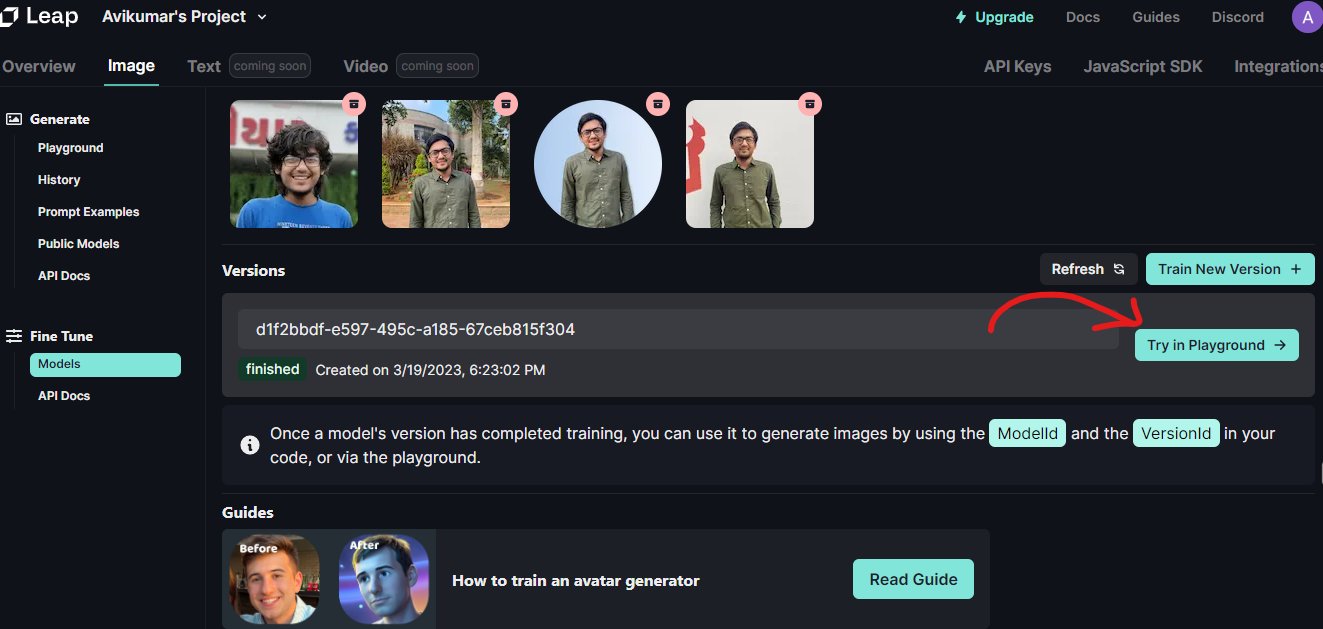1323x629 pixels.
Task: Remove the fourth white-wall photo
Action: pos(810,103)
